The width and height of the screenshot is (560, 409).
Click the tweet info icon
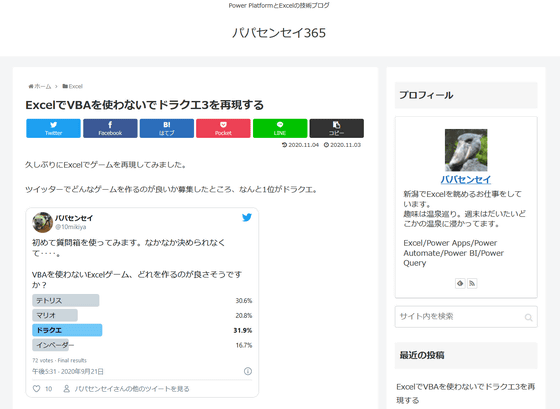click(x=248, y=371)
